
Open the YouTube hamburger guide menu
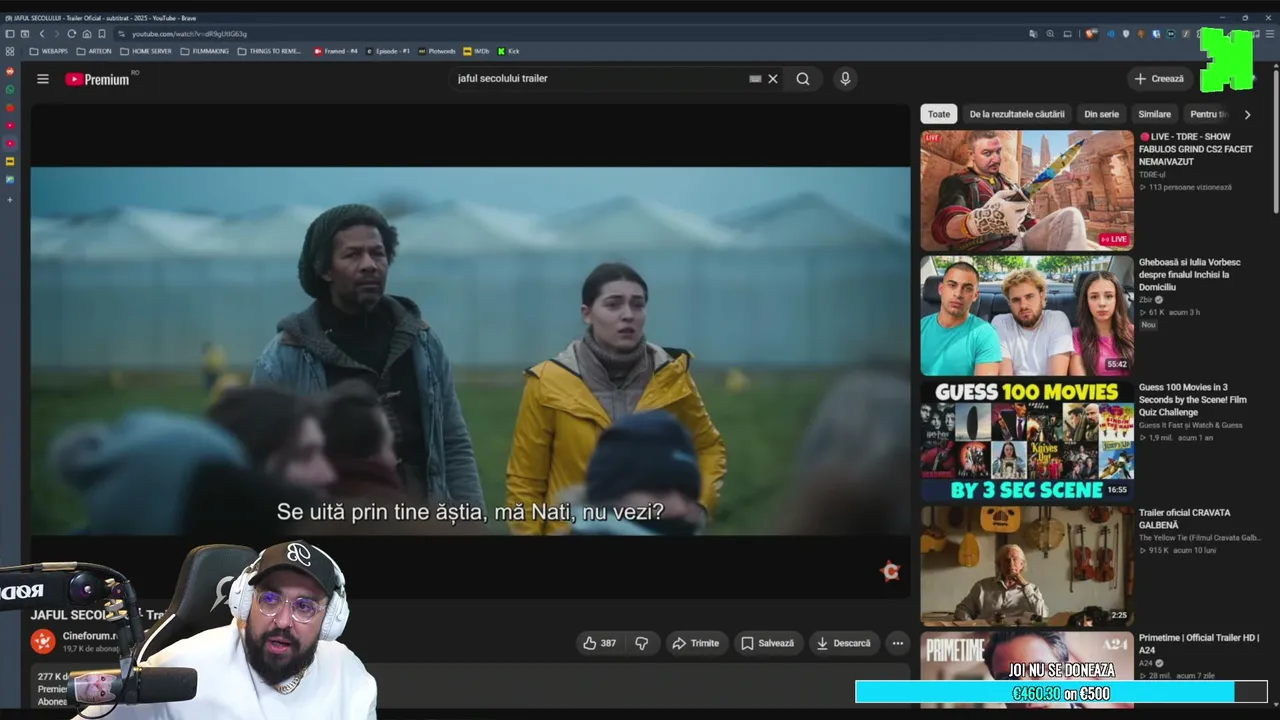pyautogui.click(x=43, y=79)
